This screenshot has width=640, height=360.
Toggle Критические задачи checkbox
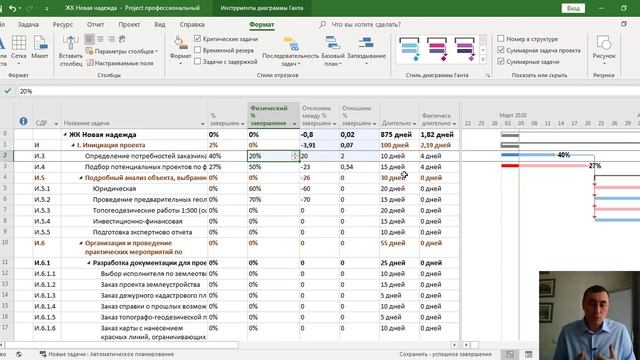[198, 39]
